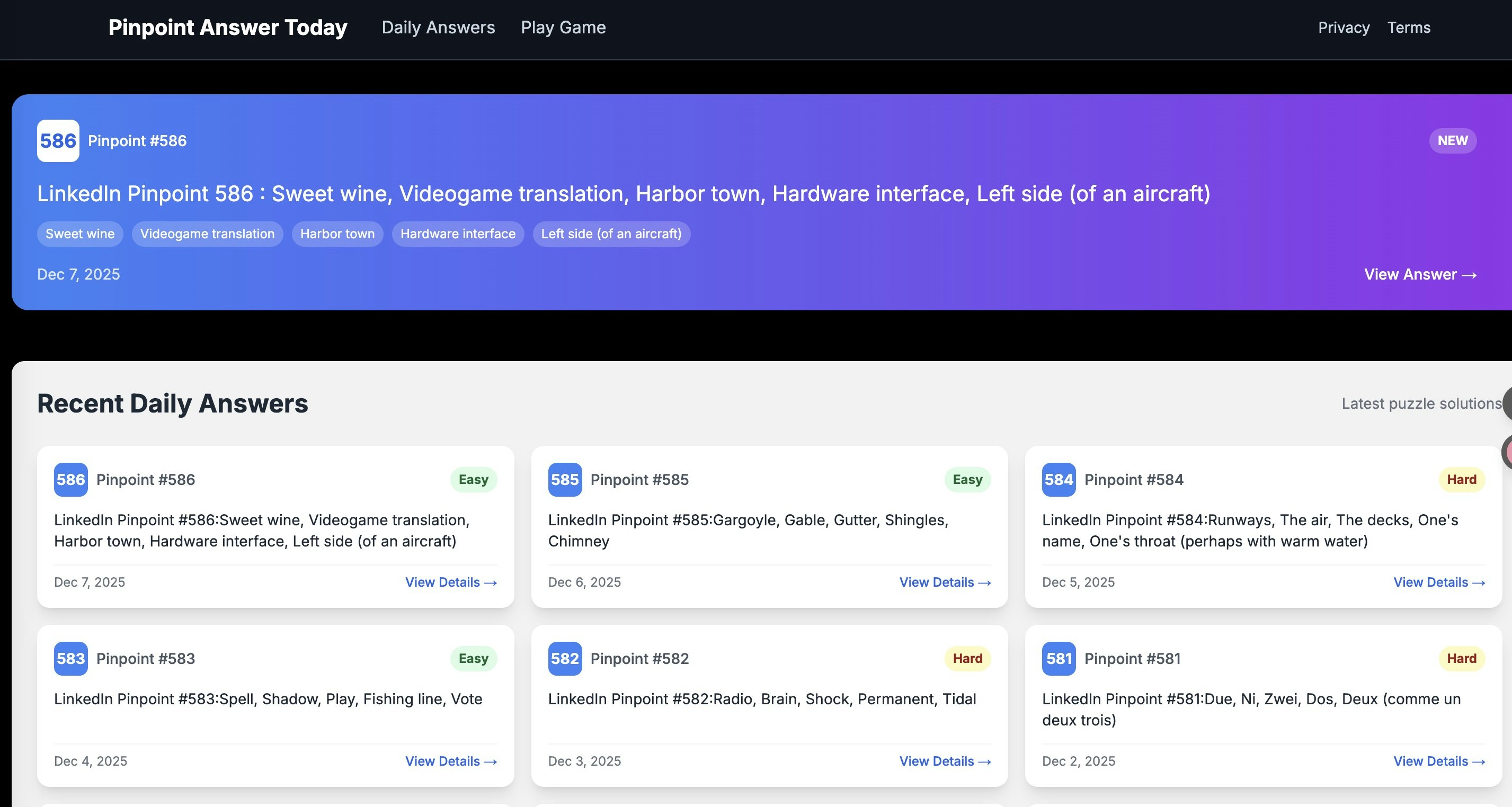Click View Details for Pinpoint #585
1512x807 pixels.
[x=945, y=582]
